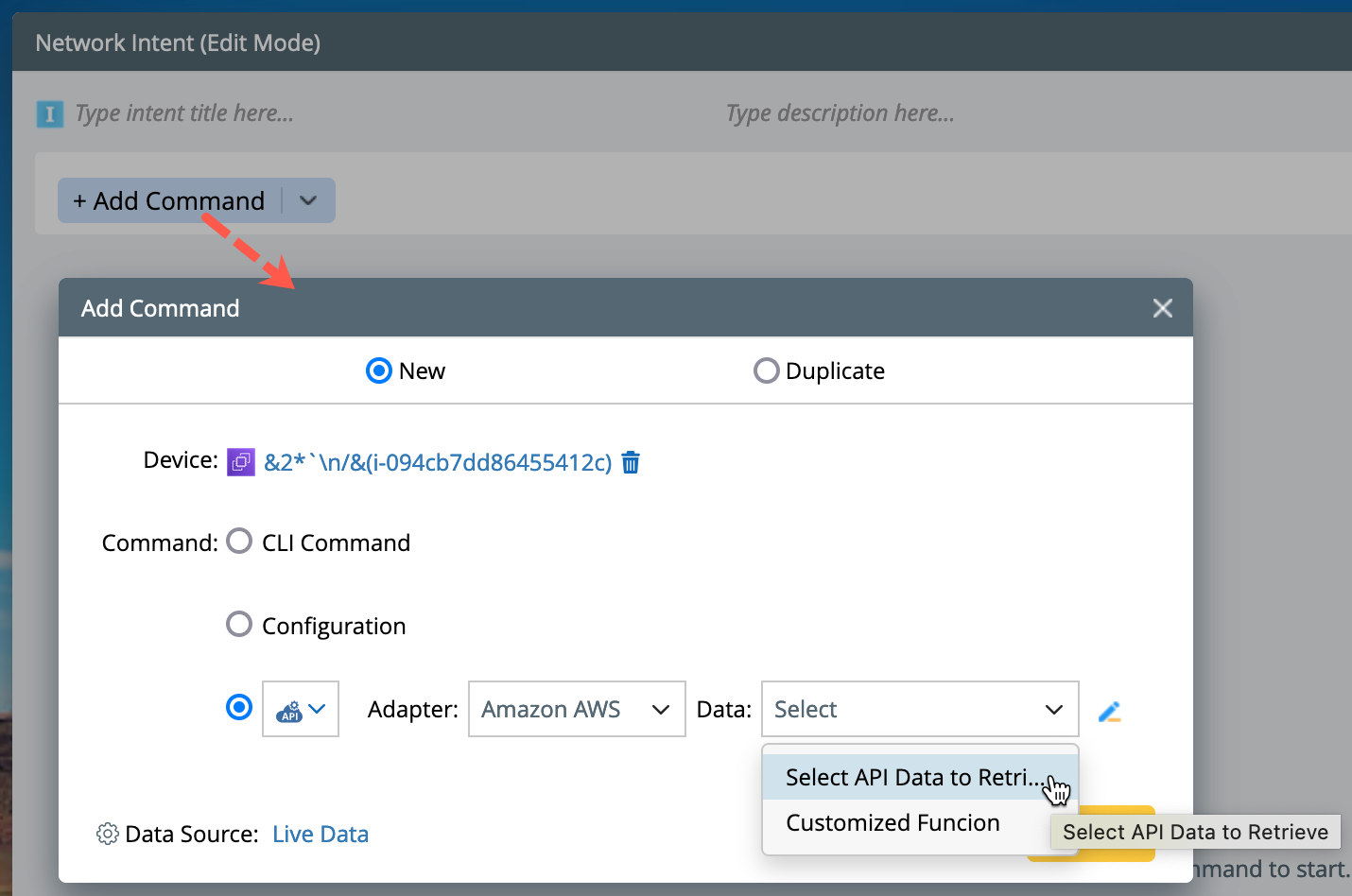The height and width of the screenshot is (896, 1352).
Task: Expand the Amazon AWS adapter dropdown
Action: coord(577,709)
